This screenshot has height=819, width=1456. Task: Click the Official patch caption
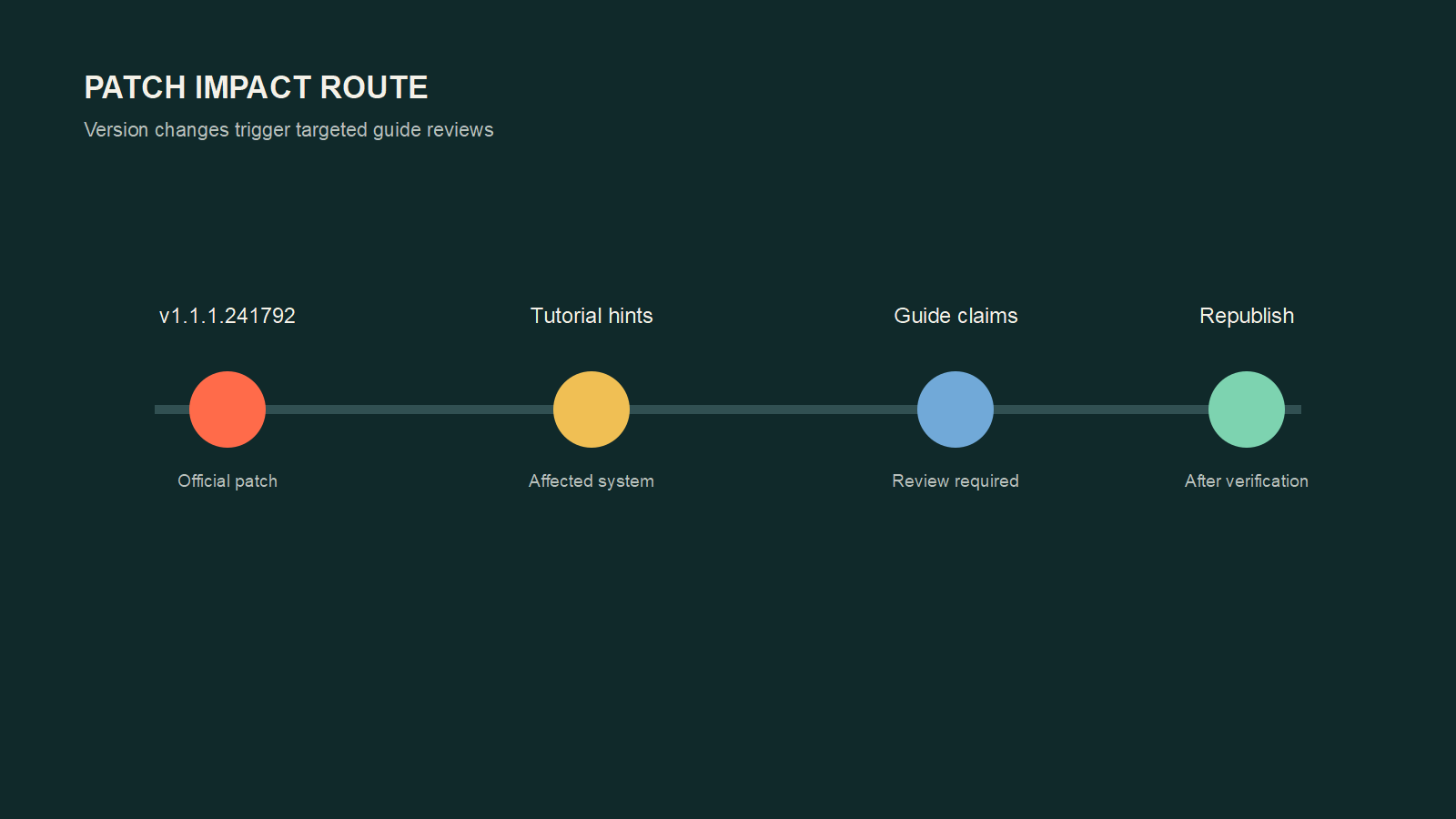point(227,480)
